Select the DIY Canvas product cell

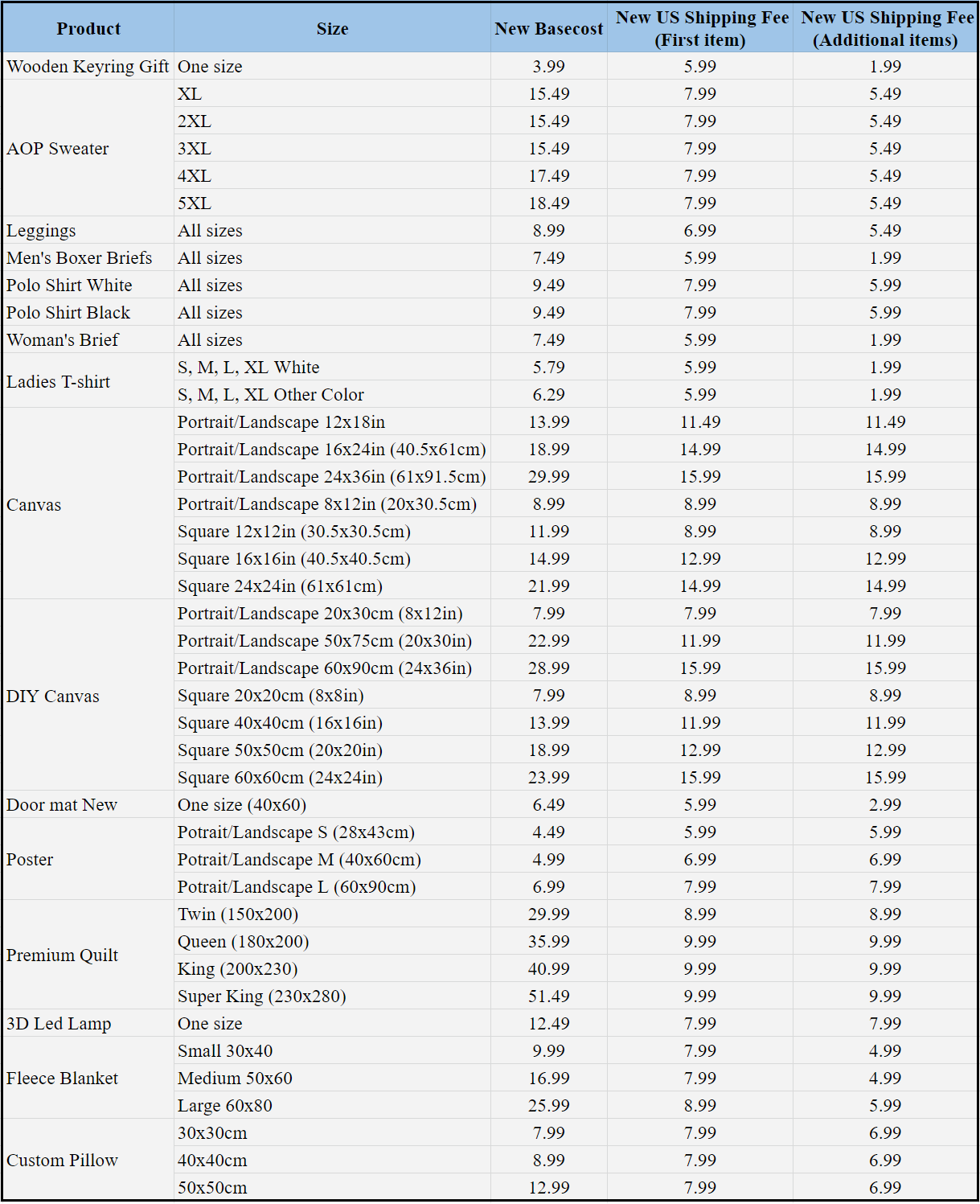point(53,697)
